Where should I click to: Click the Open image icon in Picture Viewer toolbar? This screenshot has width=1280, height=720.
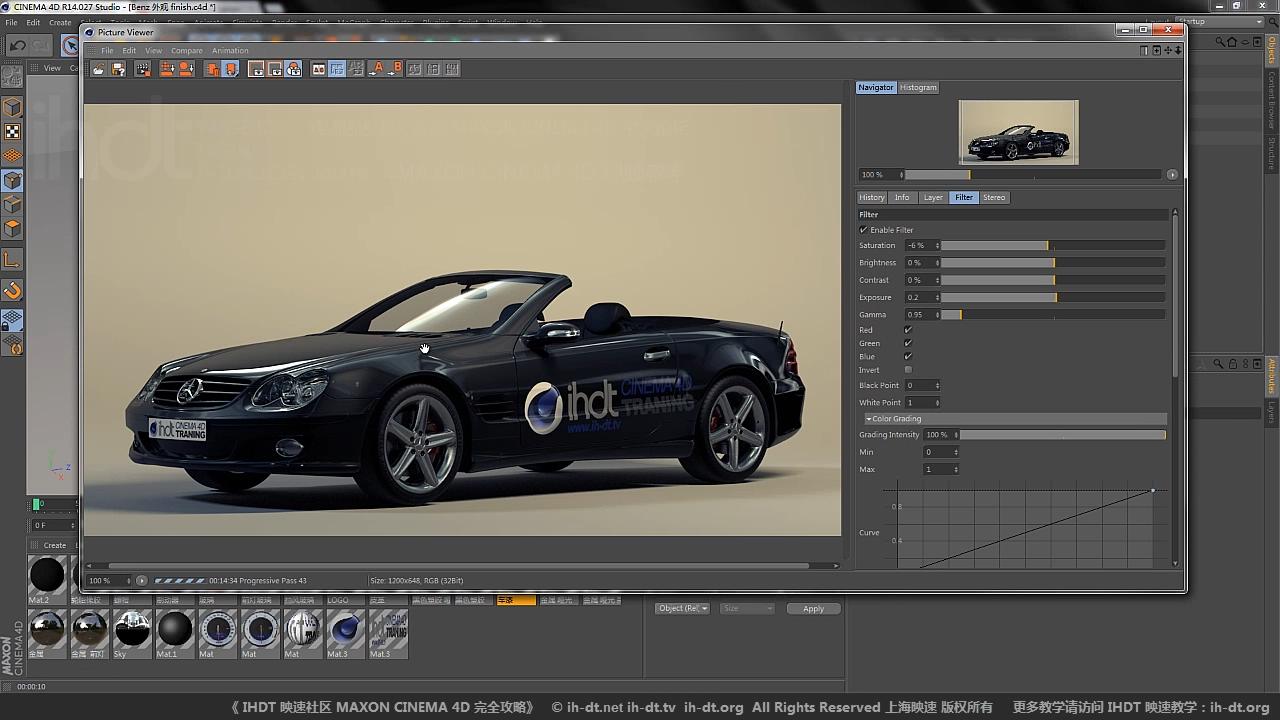coord(98,69)
